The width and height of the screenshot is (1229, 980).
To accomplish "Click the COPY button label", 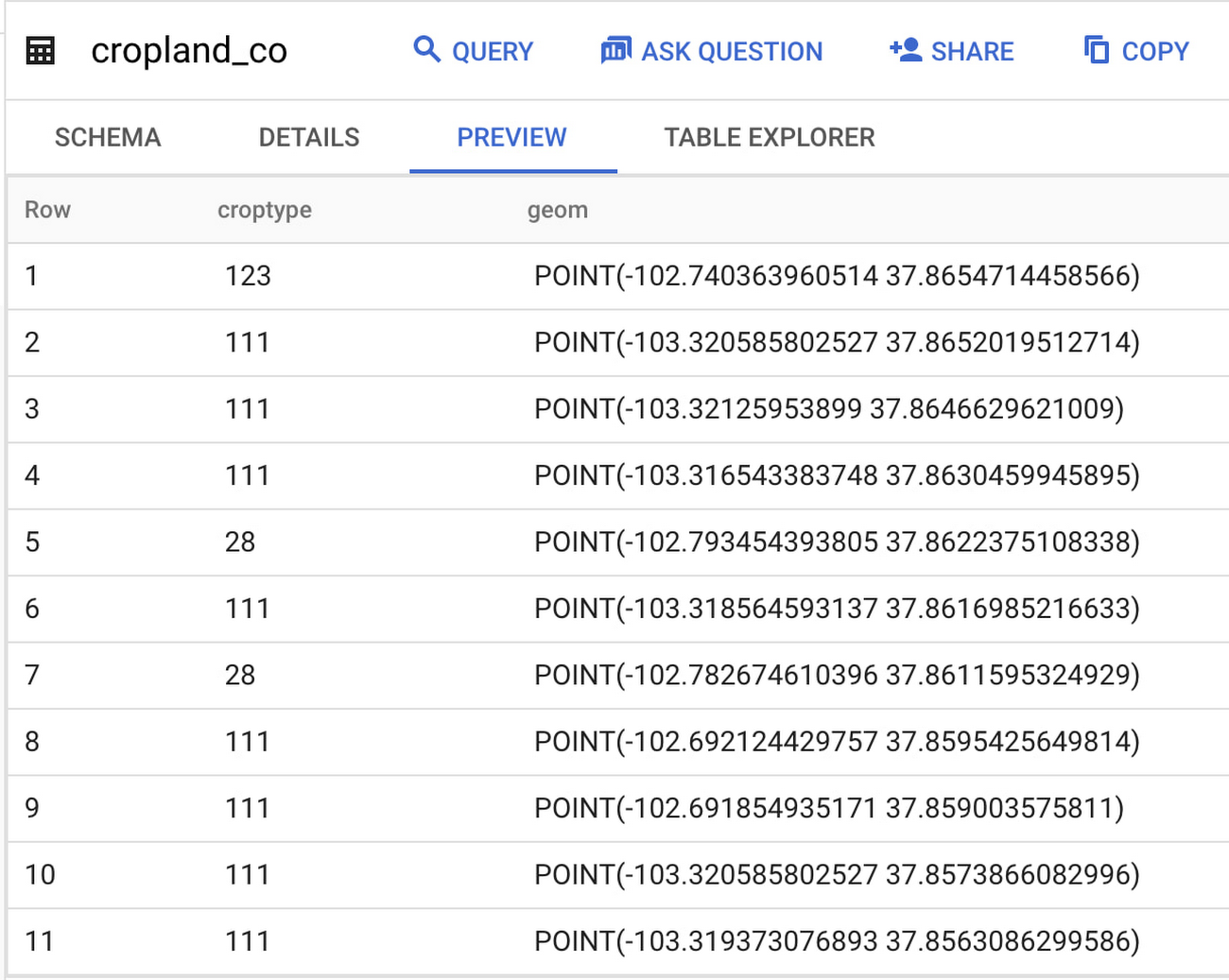I will pos(1155,52).
